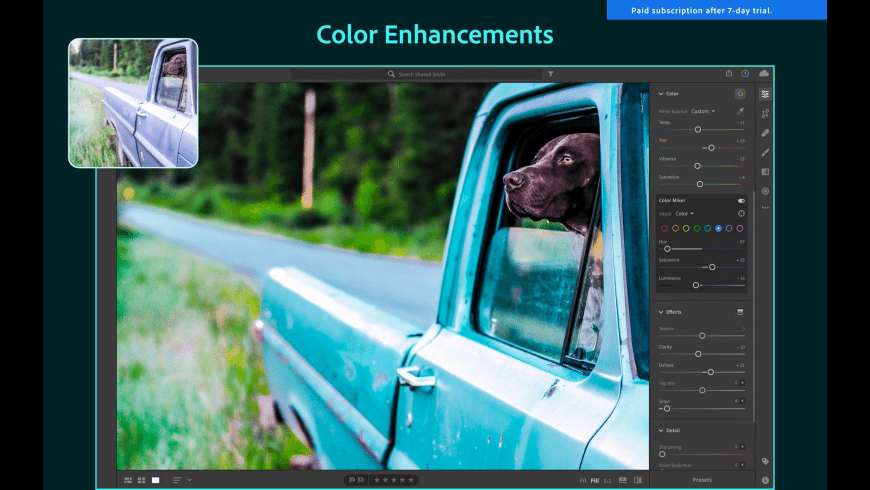870x490 pixels.
Task: Set zoom to 1:1
Action: pyautogui.click(x=607, y=481)
